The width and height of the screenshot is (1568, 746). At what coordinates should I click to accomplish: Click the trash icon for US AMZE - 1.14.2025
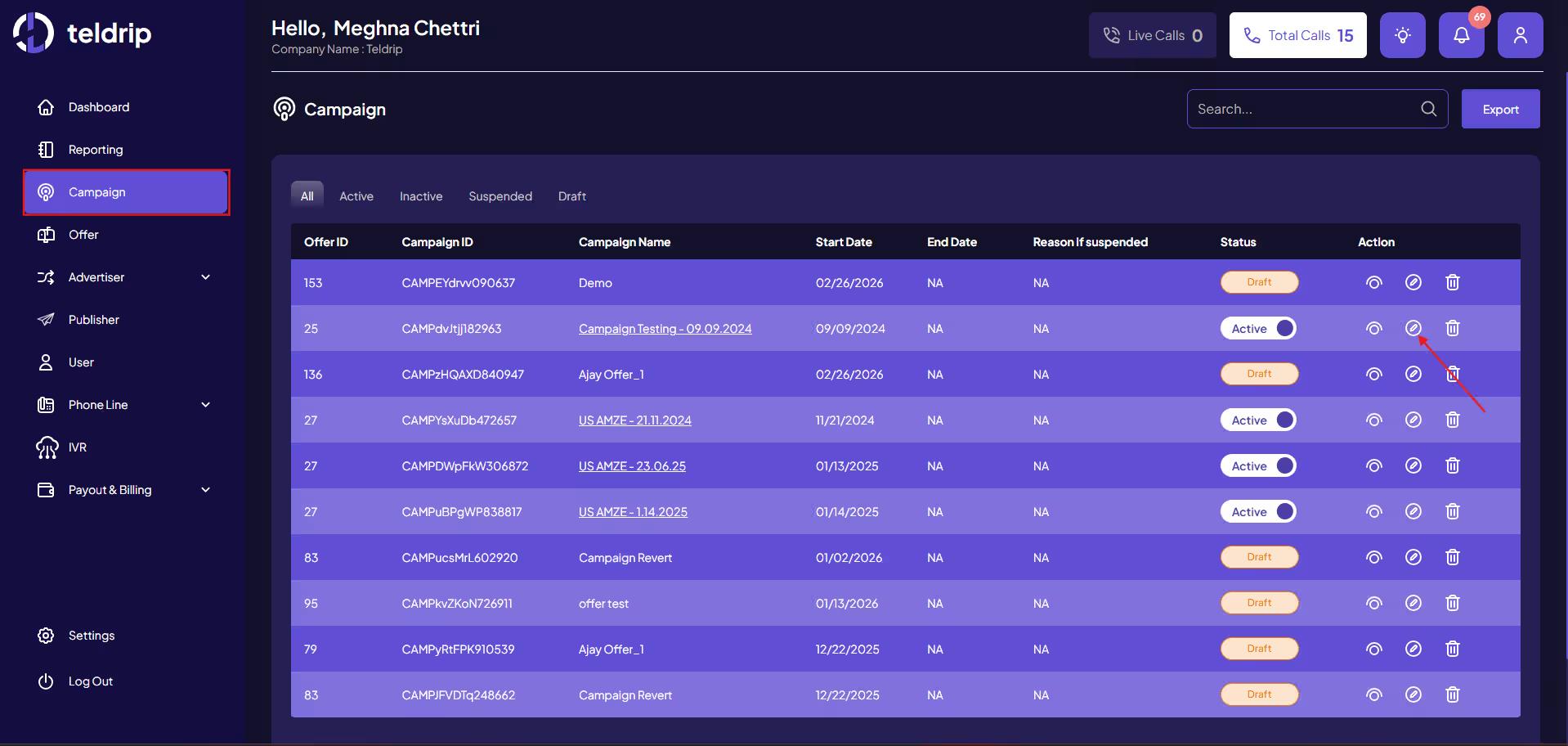tap(1452, 511)
